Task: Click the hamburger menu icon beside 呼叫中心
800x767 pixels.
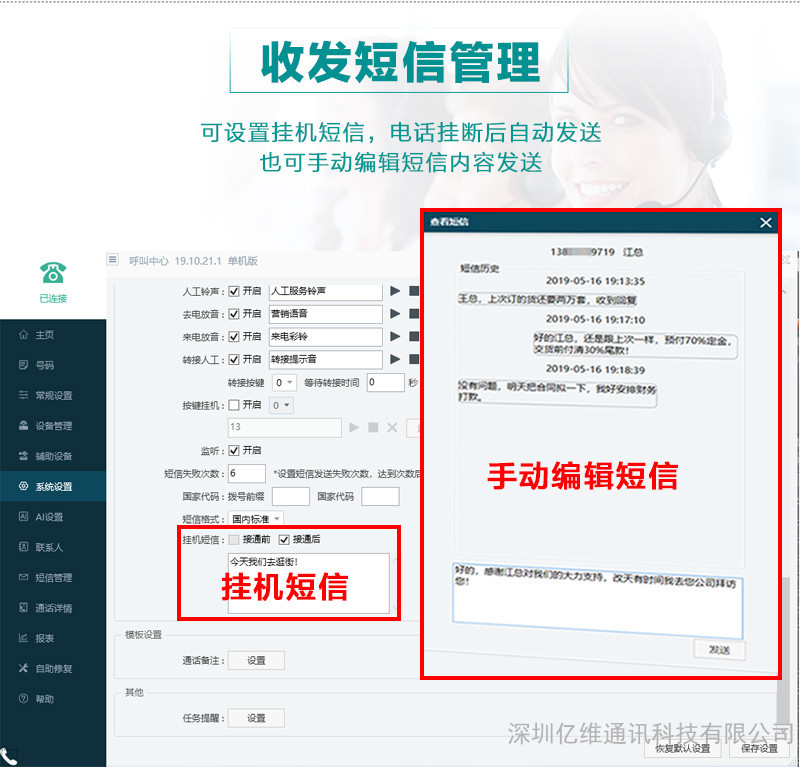Action: coord(113,259)
